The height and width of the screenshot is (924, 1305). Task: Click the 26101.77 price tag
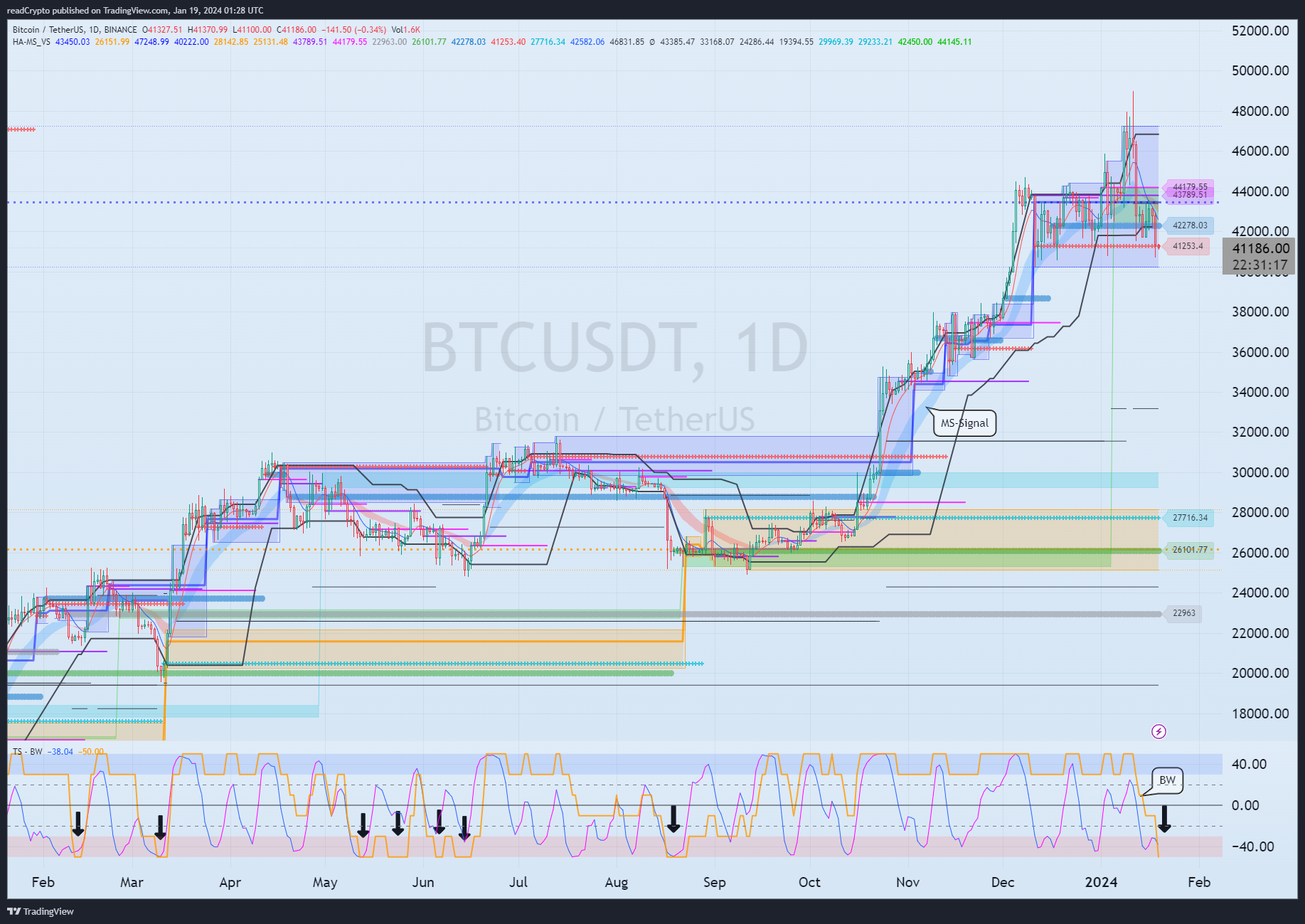[1189, 550]
